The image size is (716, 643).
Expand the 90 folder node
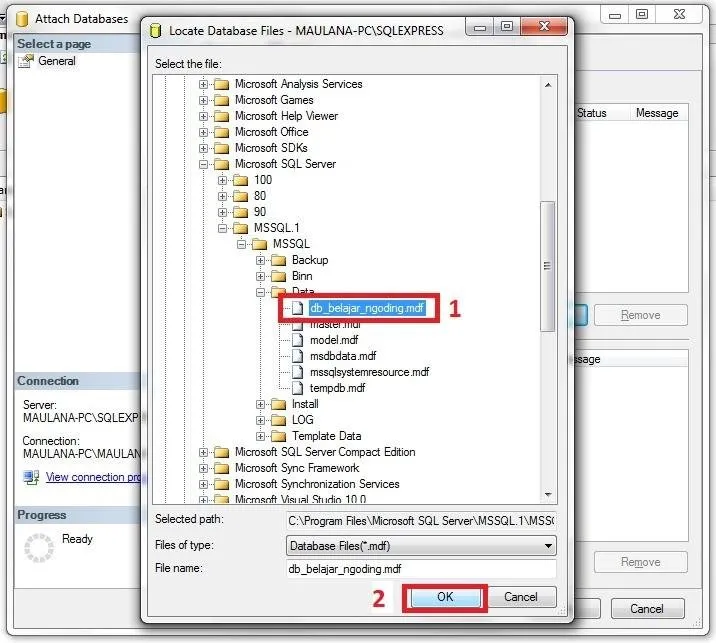click(222, 212)
